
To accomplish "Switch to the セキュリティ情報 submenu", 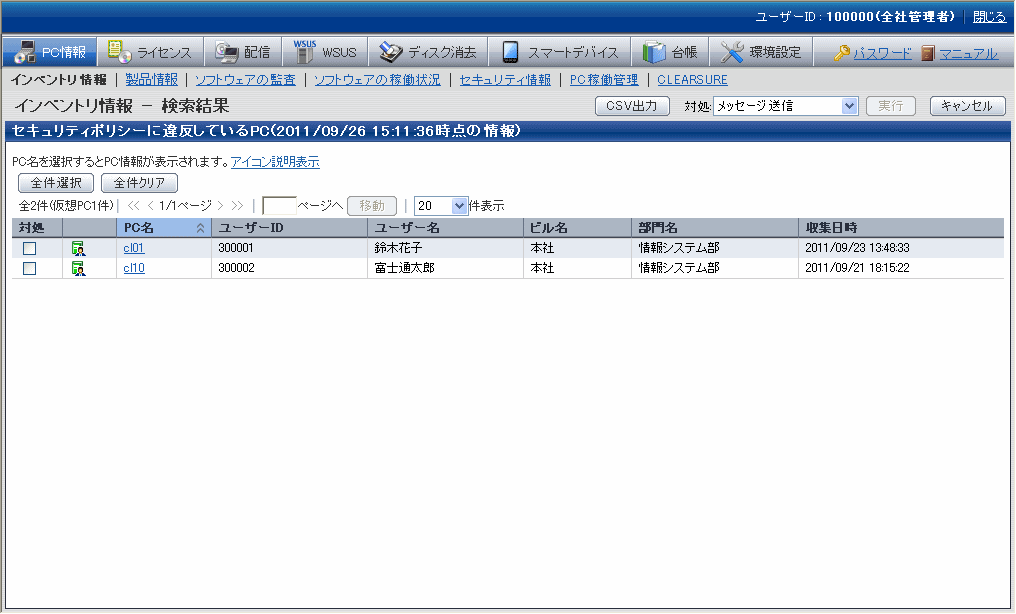I will pos(504,80).
